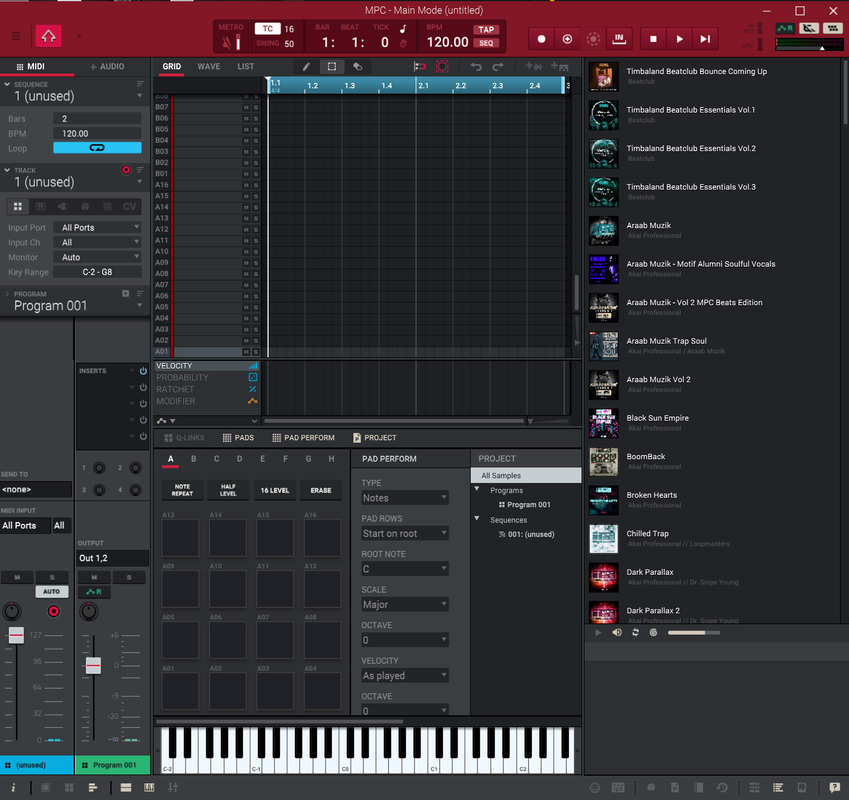Click the Play Start button
Screen dimensions: 849x800
705,39
